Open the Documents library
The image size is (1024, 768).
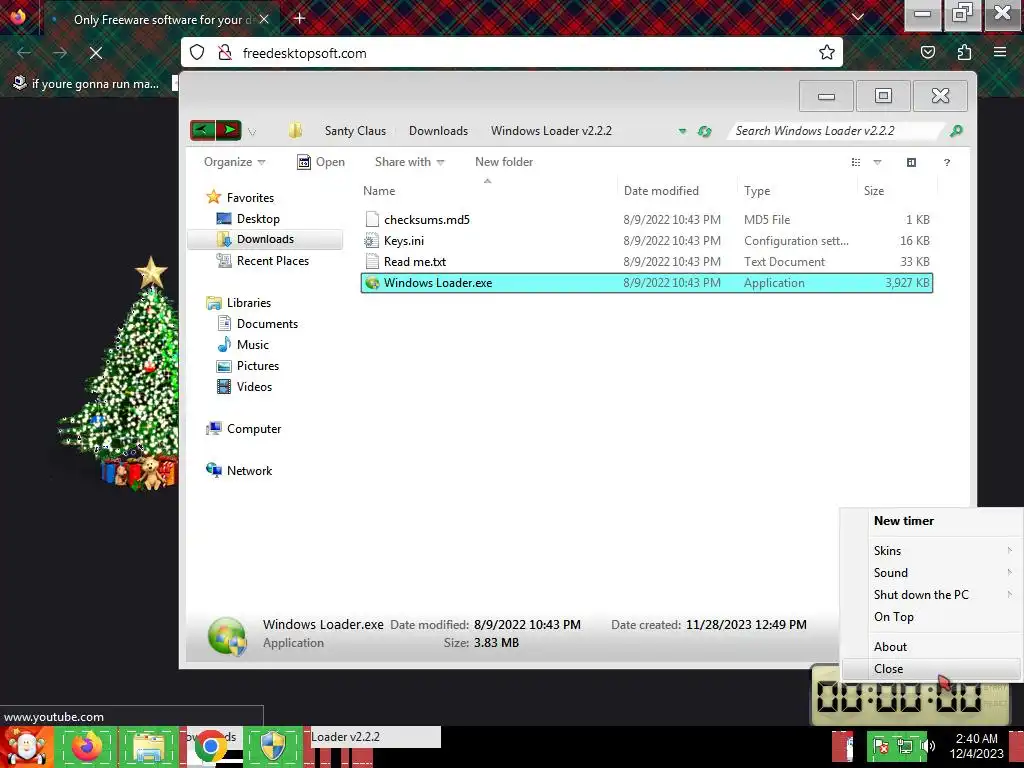coord(267,323)
